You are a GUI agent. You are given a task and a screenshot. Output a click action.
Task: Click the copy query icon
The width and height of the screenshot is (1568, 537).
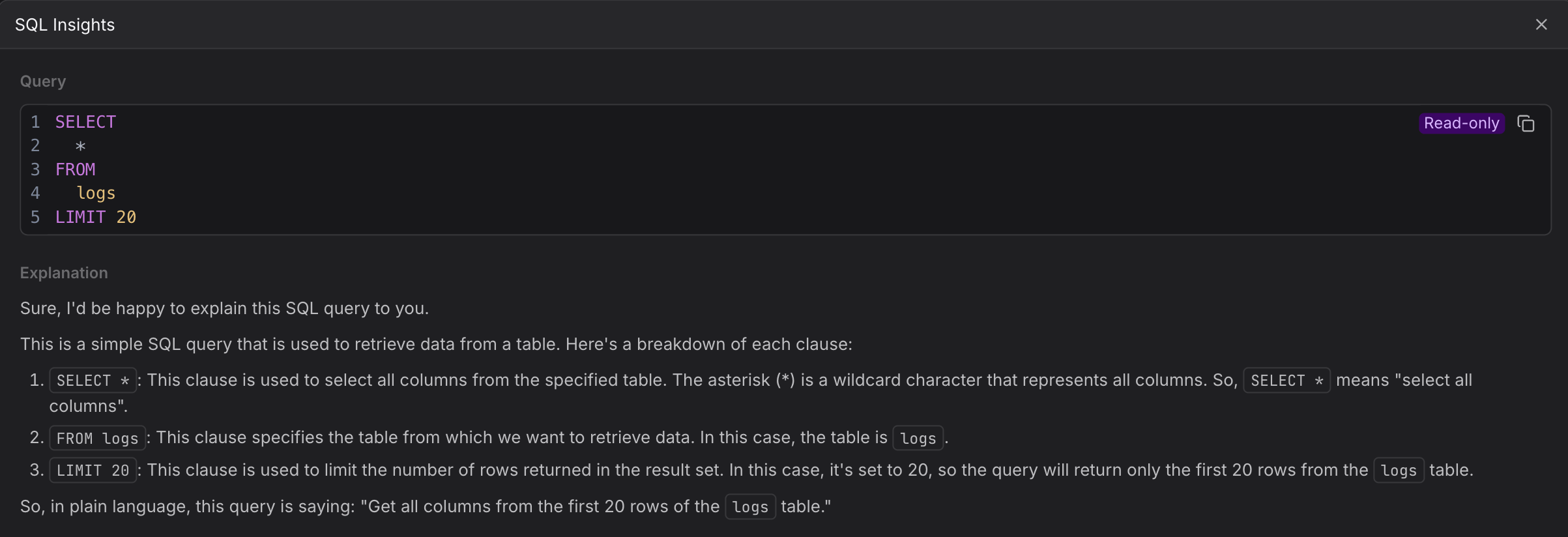[1526, 123]
